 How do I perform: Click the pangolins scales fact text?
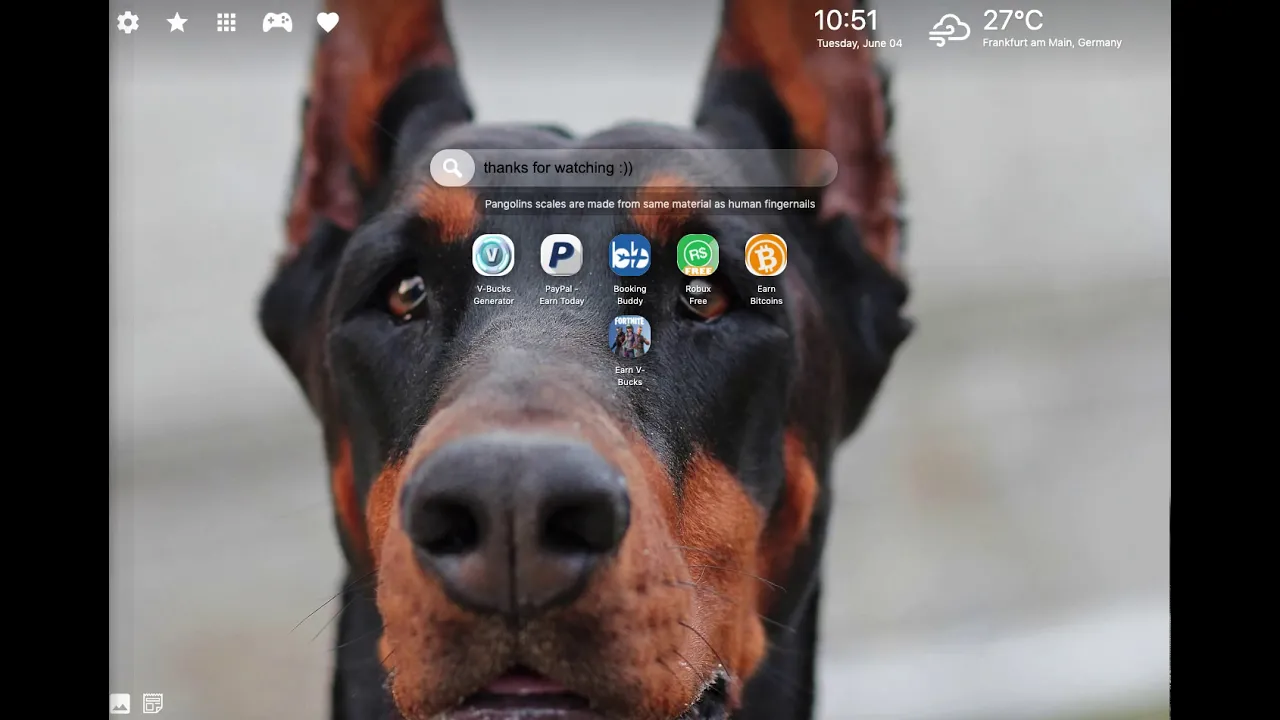650,204
